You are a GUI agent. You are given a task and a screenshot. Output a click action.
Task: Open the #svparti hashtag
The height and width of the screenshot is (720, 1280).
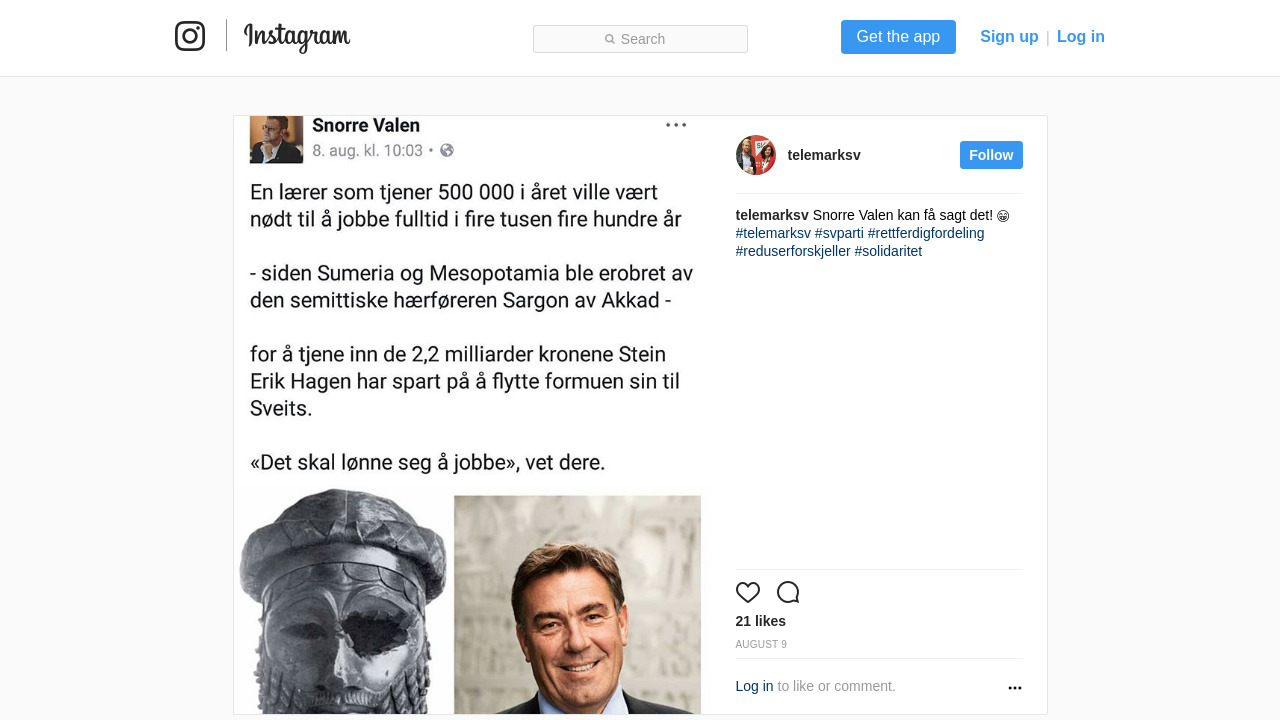[839, 233]
